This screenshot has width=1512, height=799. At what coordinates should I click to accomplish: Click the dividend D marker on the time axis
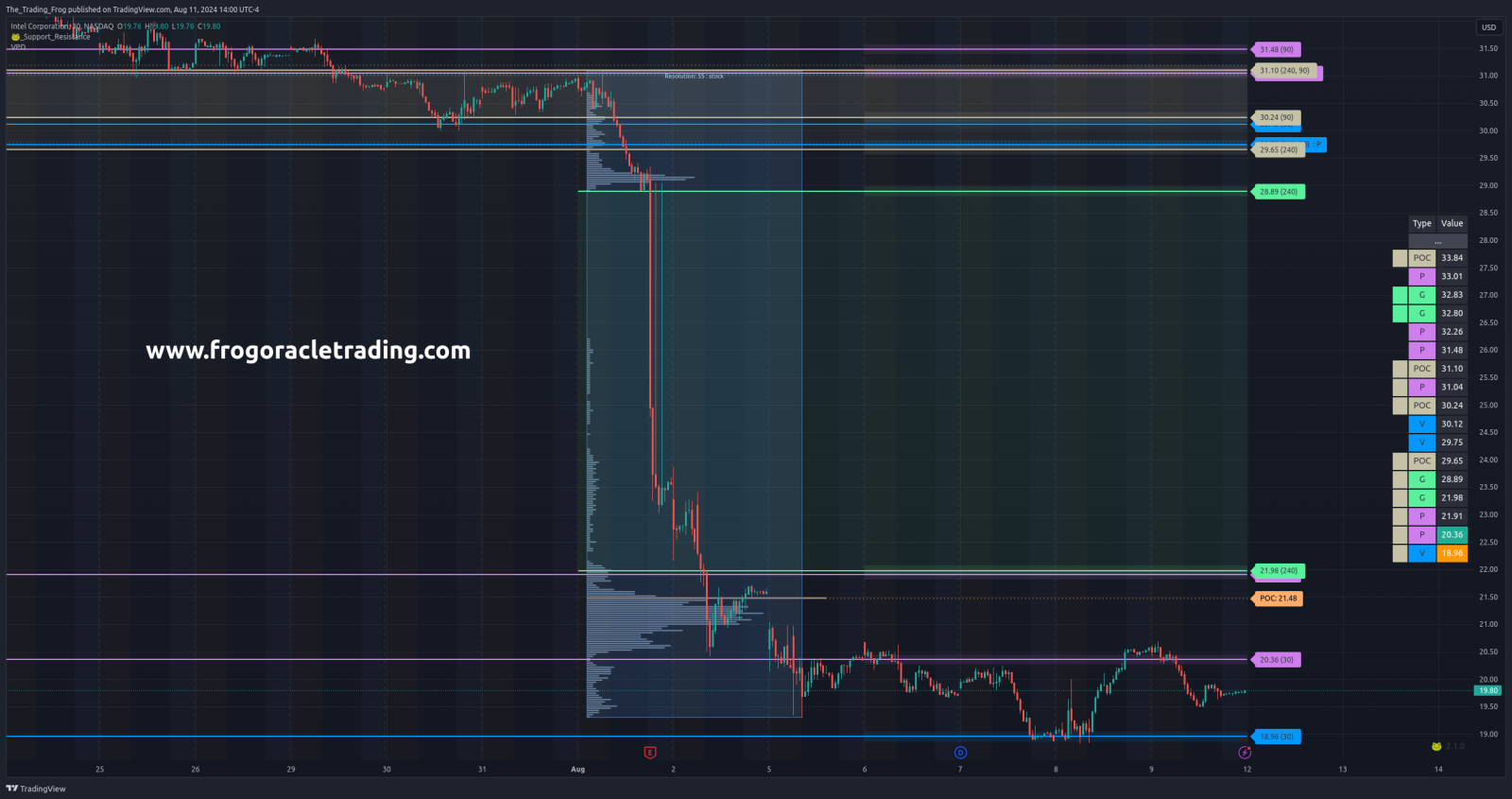960,753
